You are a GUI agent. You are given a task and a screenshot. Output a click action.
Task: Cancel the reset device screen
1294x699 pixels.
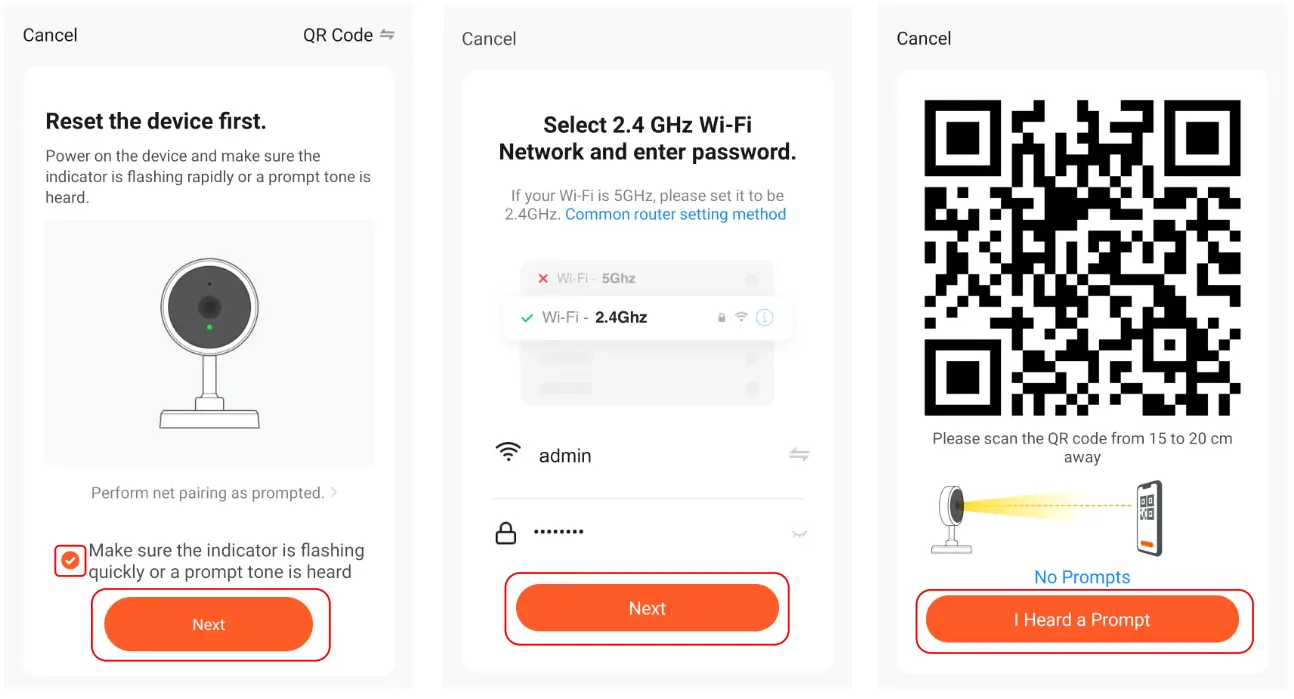point(50,35)
